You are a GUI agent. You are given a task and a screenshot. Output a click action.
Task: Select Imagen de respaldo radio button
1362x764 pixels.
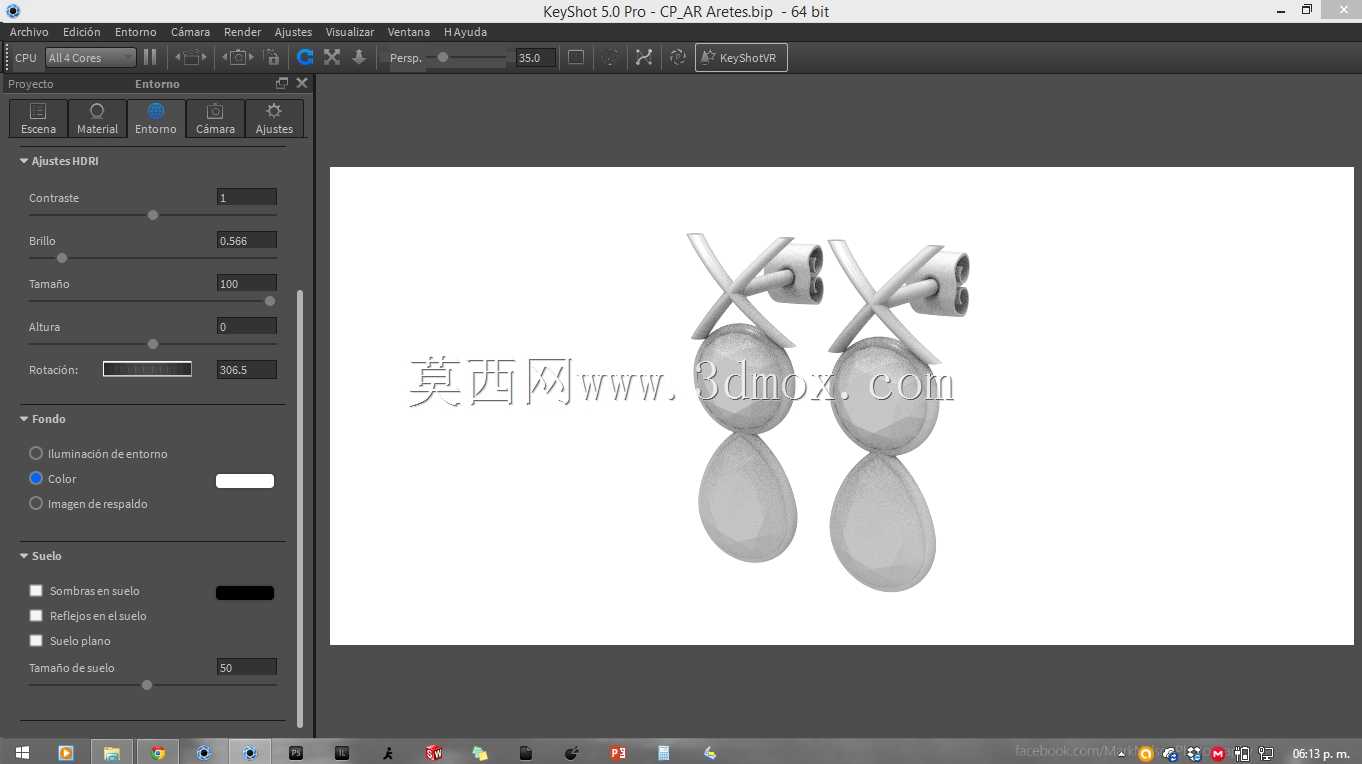36,503
